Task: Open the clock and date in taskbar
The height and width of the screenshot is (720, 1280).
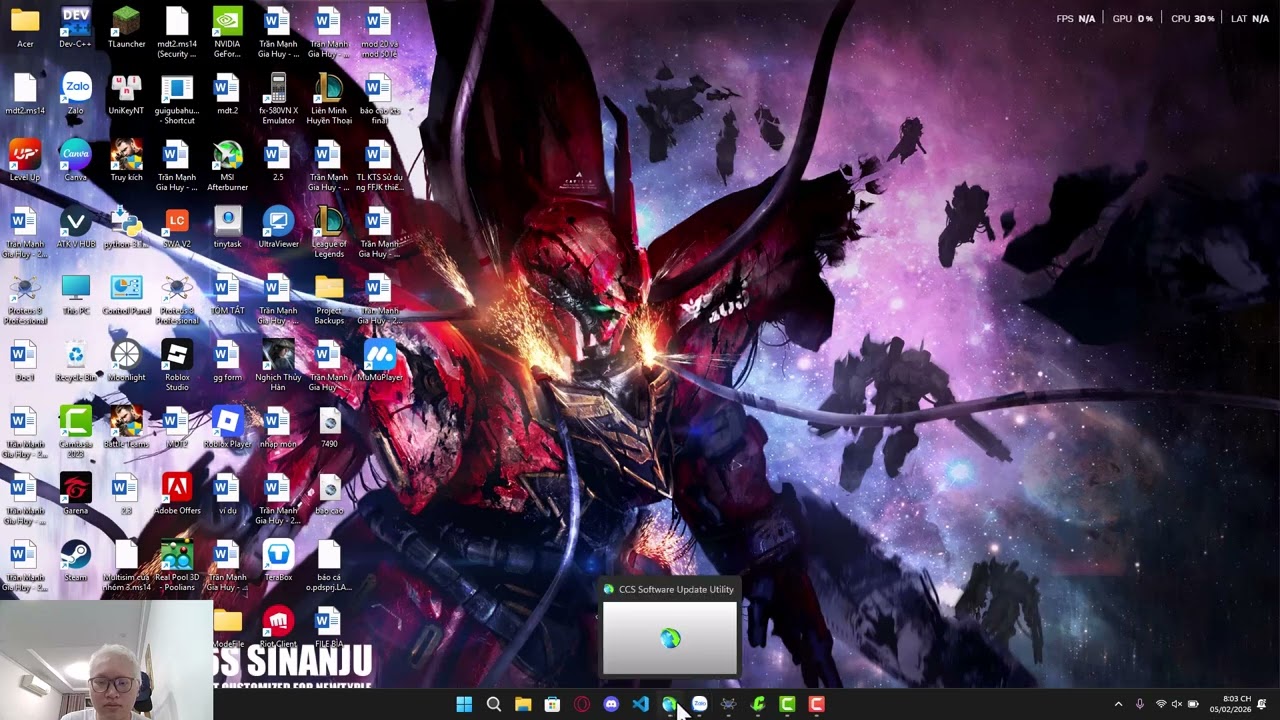Action: tap(1229, 704)
